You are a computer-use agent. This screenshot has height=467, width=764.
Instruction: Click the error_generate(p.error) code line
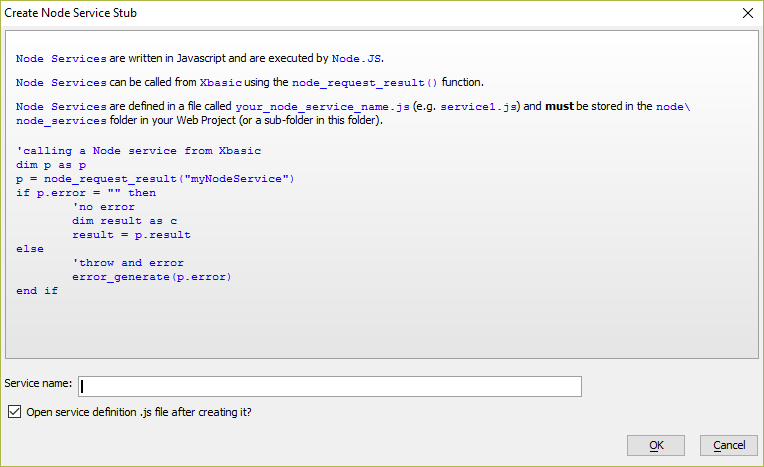point(152,277)
